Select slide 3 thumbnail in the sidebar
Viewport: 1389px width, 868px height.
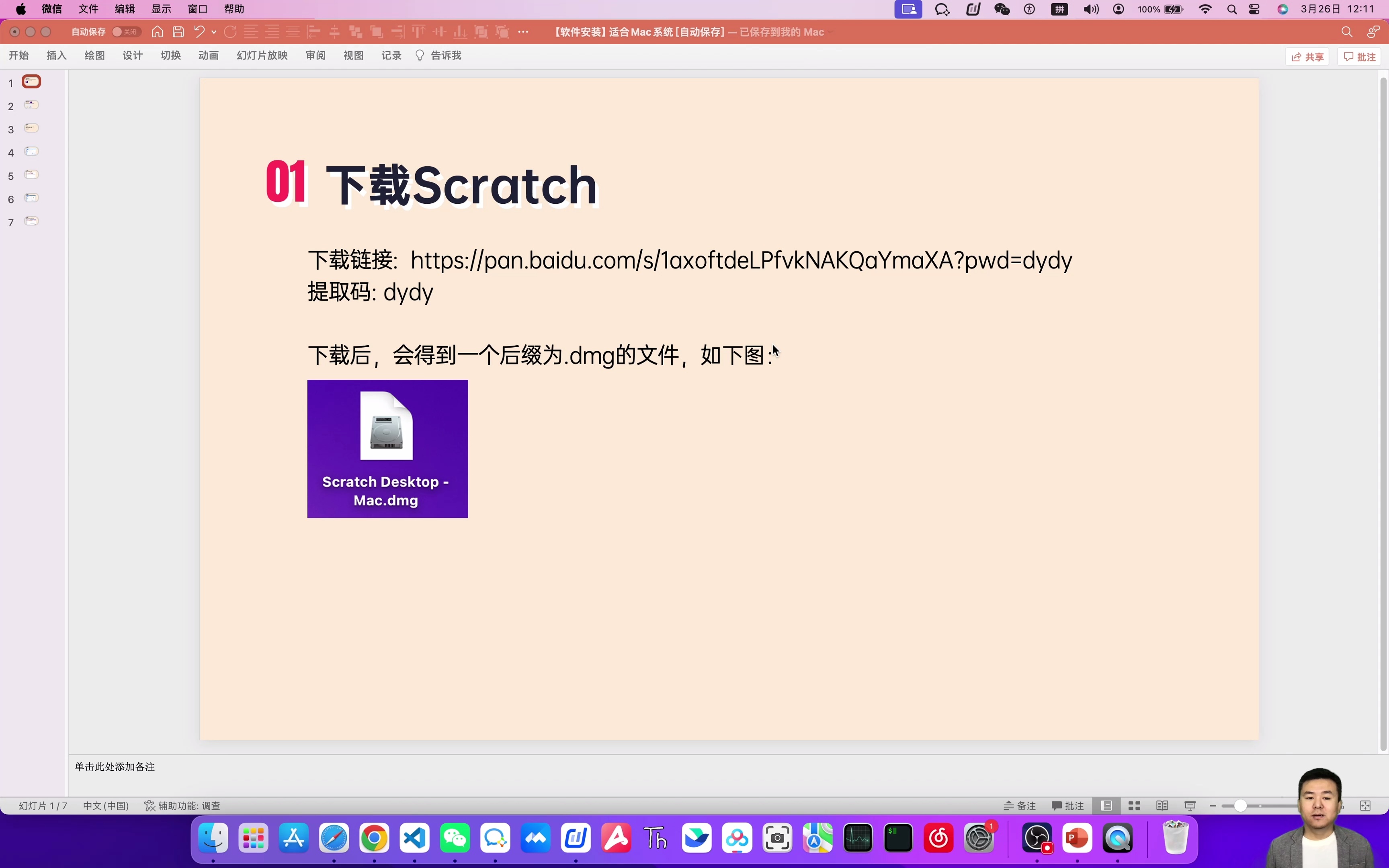32,128
